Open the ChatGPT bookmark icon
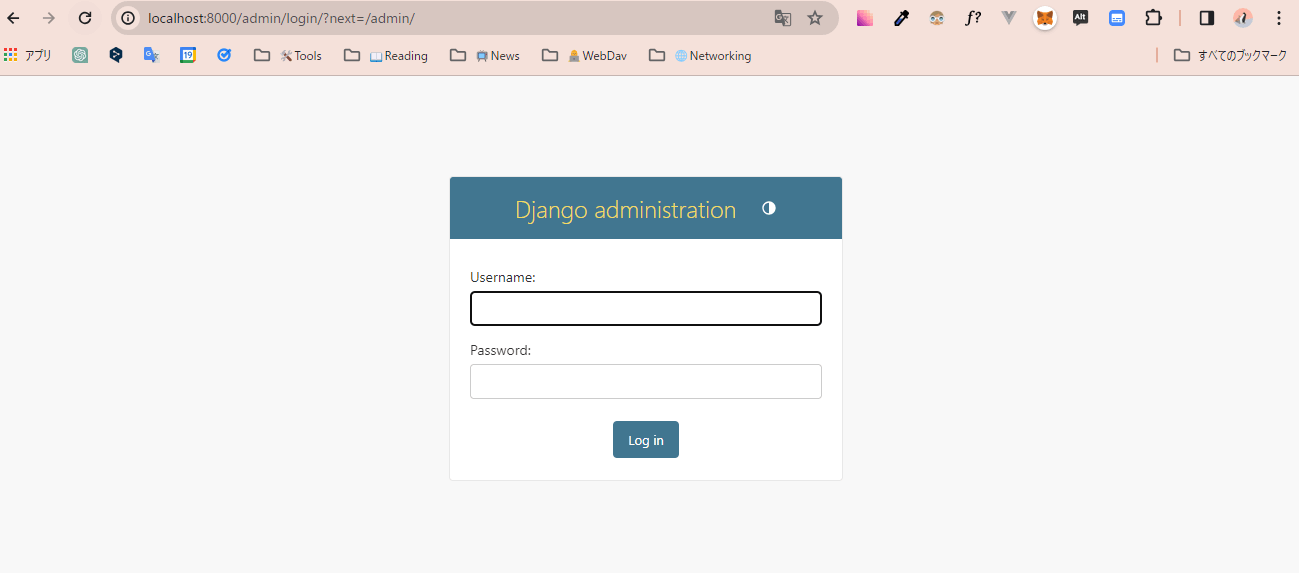 click(x=80, y=56)
